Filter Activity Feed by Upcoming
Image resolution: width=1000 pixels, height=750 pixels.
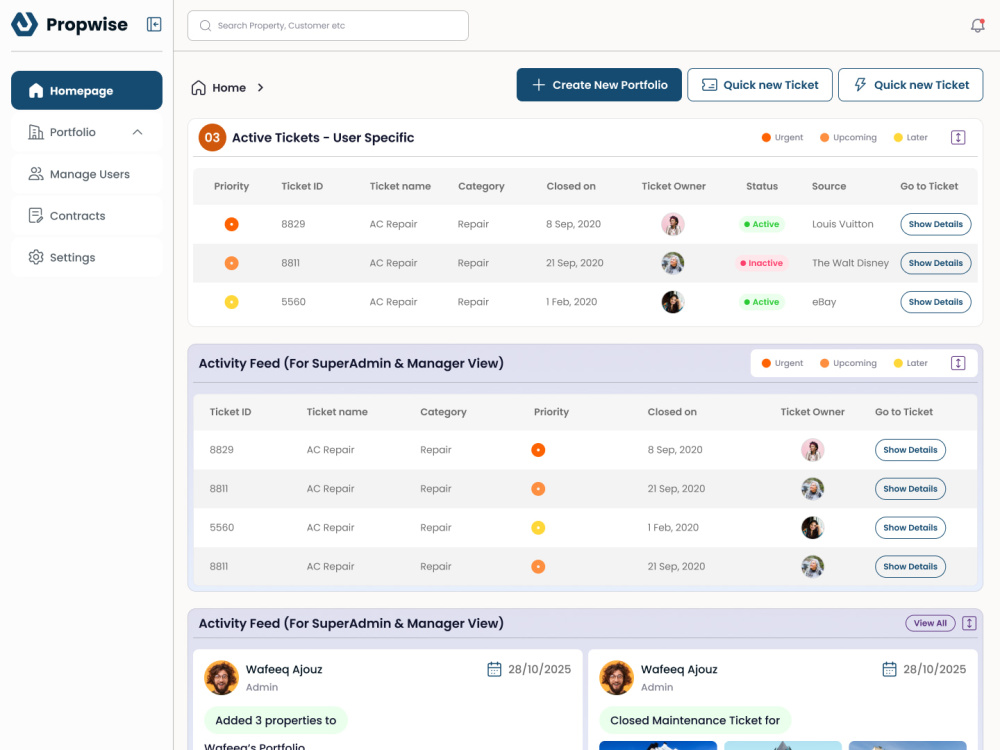[848, 364]
